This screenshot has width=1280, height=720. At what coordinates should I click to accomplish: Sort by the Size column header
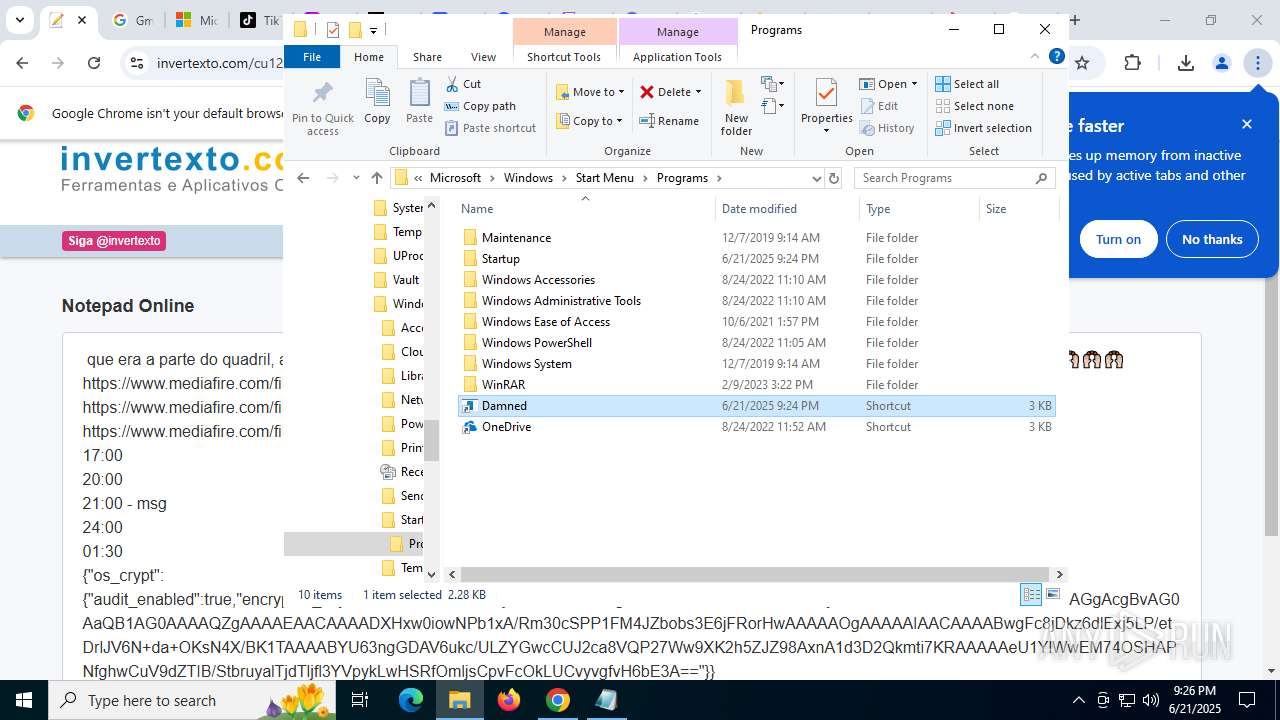pos(1018,209)
